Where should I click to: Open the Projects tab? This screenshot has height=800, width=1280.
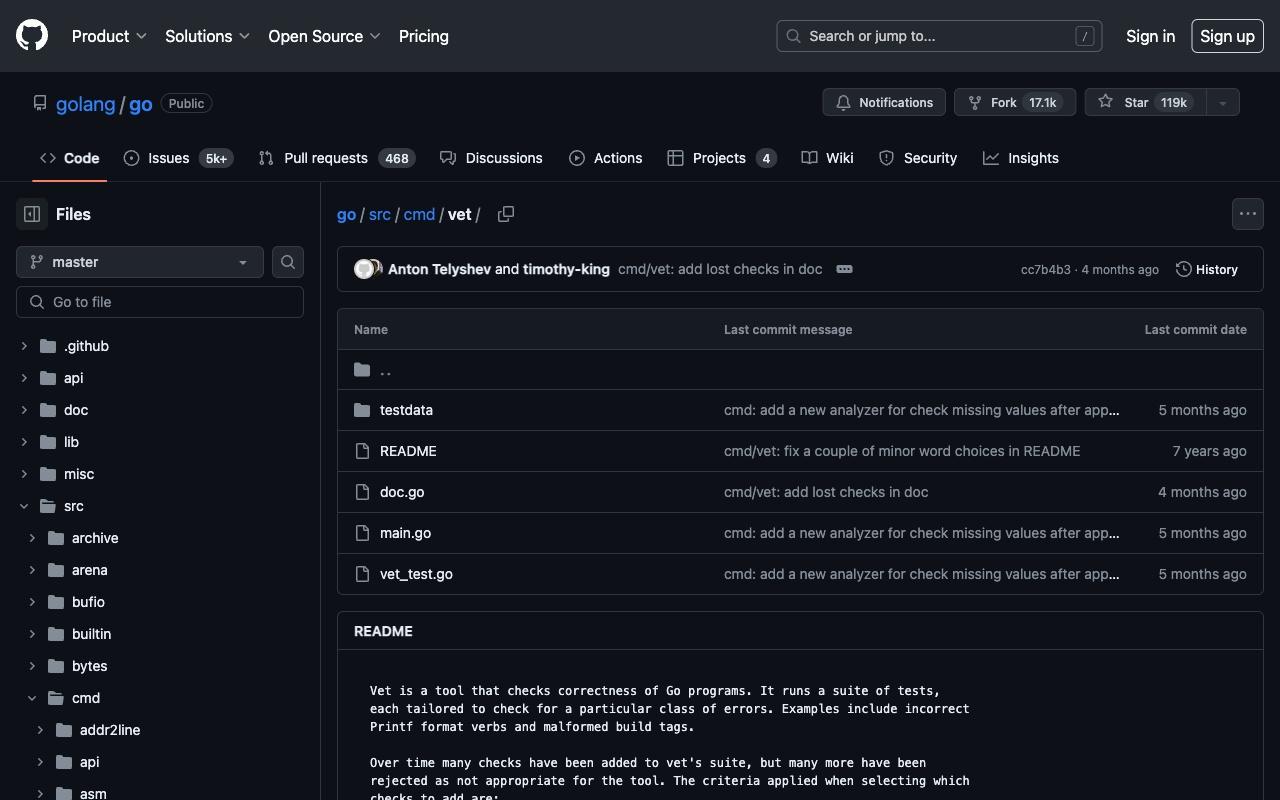click(x=722, y=158)
